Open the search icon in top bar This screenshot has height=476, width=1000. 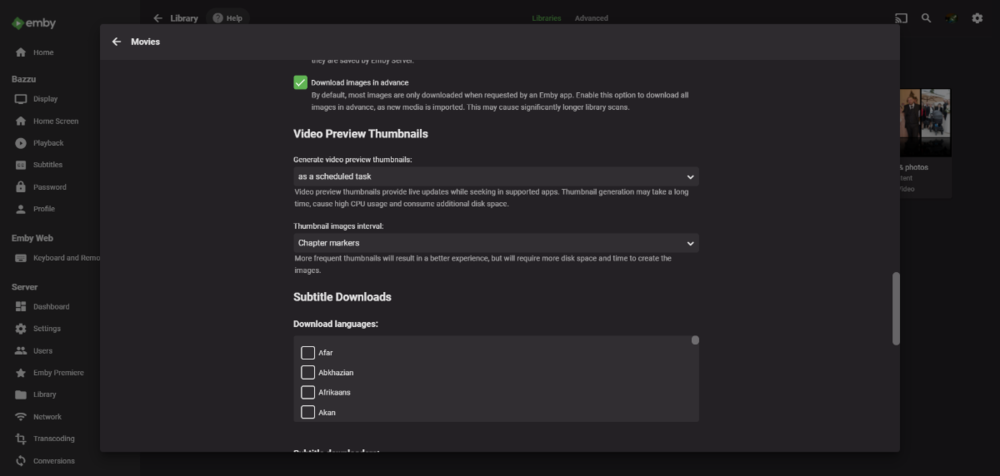tap(926, 18)
